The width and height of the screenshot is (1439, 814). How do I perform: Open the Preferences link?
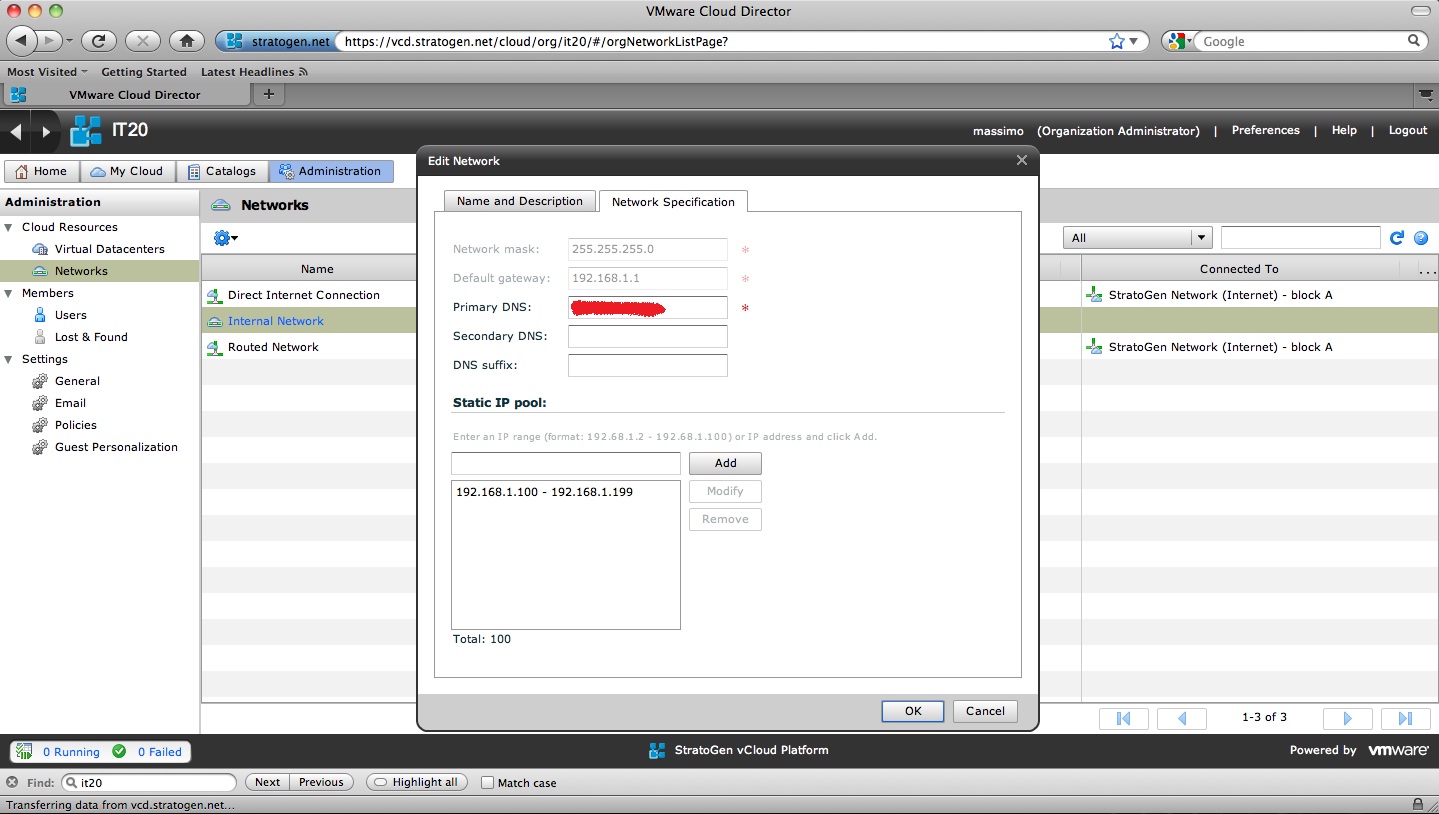coord(1265,130)
